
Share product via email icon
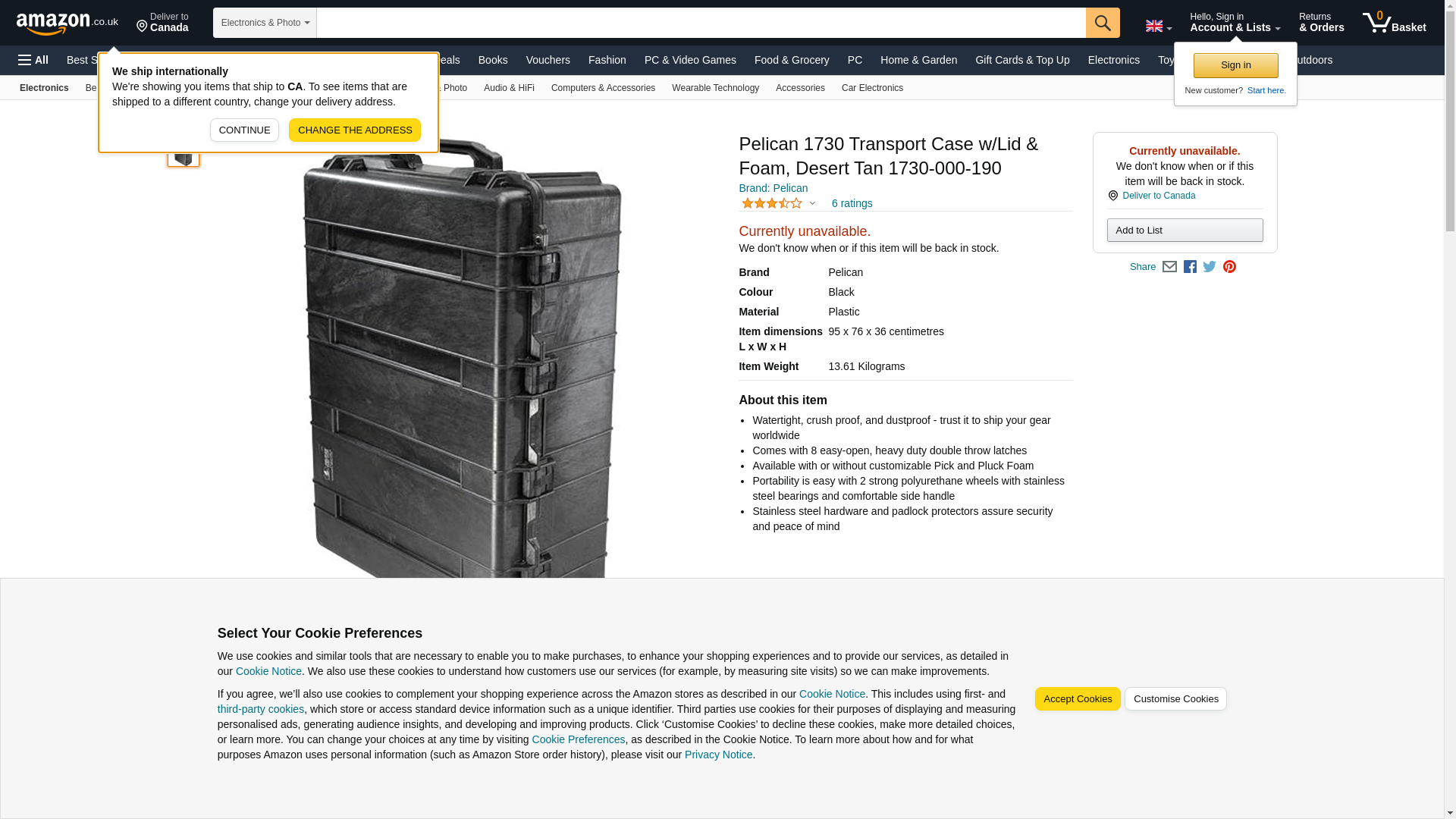click(1169, 267)
